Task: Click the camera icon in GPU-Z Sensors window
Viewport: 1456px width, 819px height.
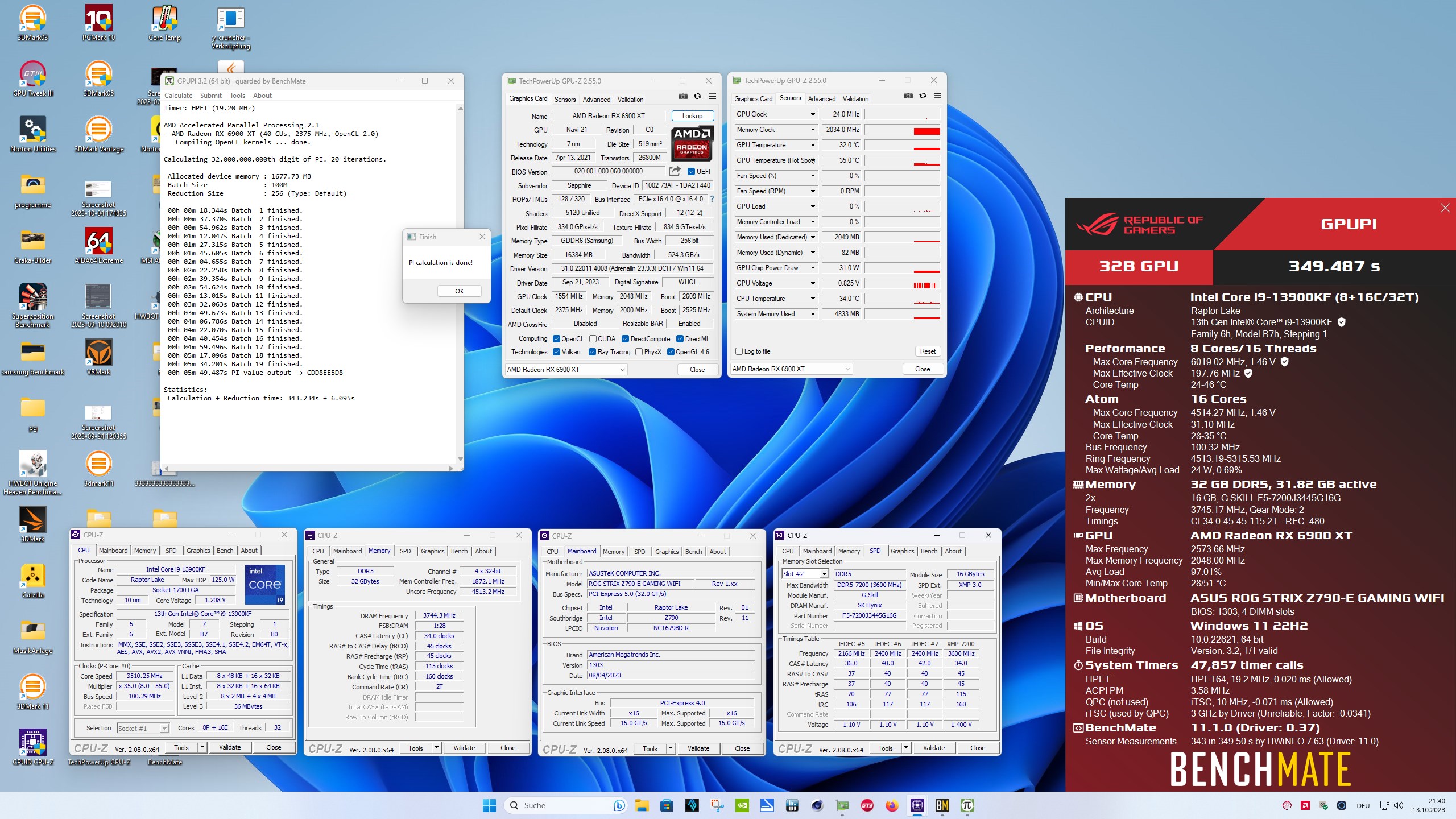Action: [908, 96]
